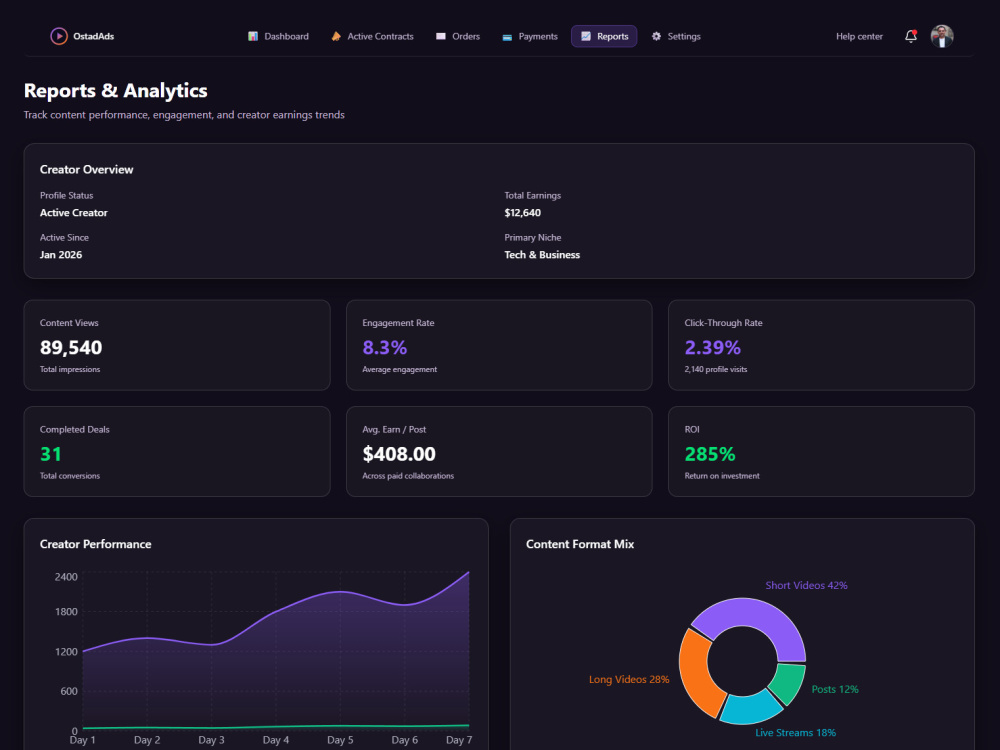The width and height of the screenshot is (1000, 750).
Task: Click the Completed Deals 31 value
Action: click(51, 454)
